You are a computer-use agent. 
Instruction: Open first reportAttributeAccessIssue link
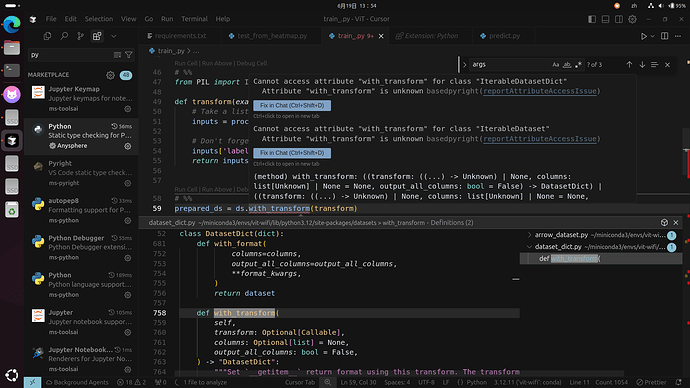(x=540, y=91)
